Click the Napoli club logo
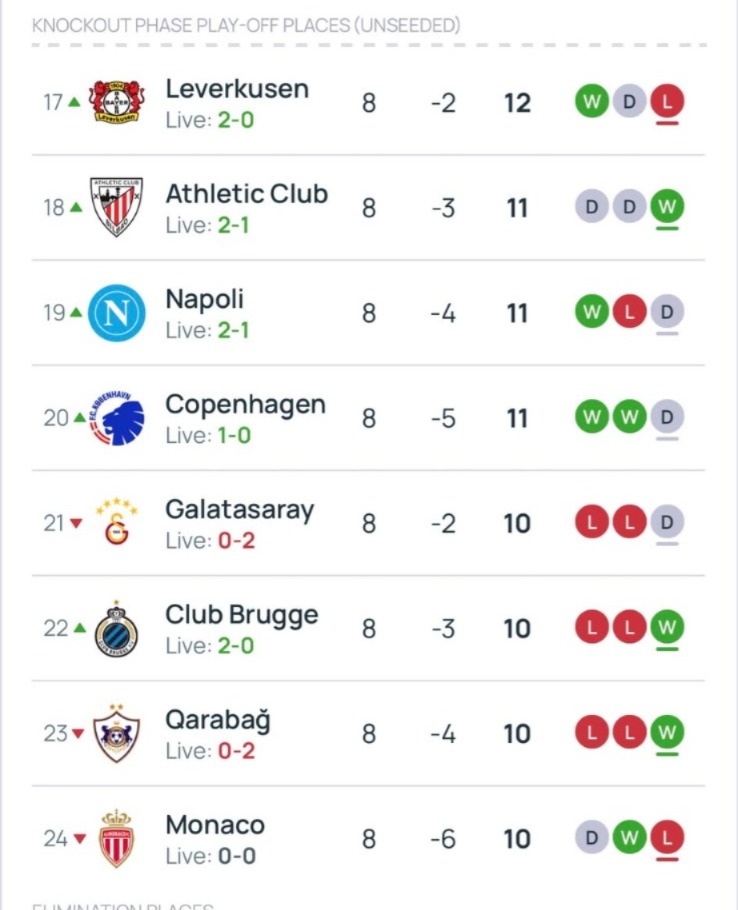738x910 pixels. 117,312
